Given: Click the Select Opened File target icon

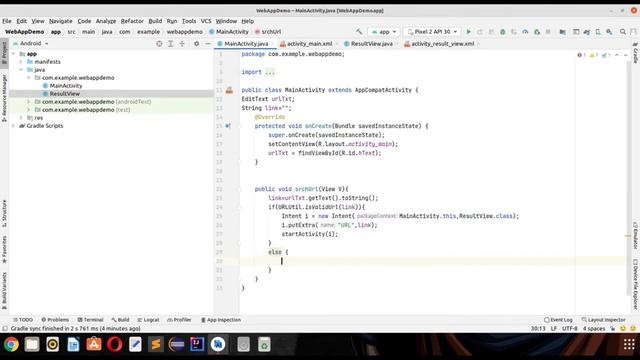Looking at the screenshot, I should click(159, 44).
